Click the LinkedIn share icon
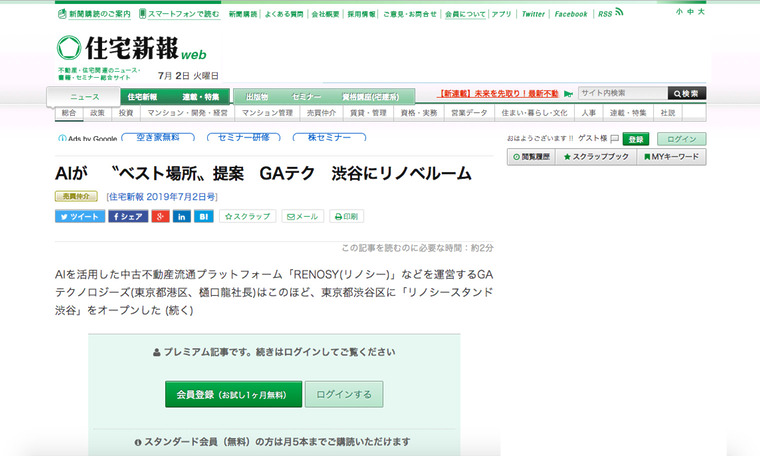Viewport: 760px width, 456px height. click(x=182, y=216)
